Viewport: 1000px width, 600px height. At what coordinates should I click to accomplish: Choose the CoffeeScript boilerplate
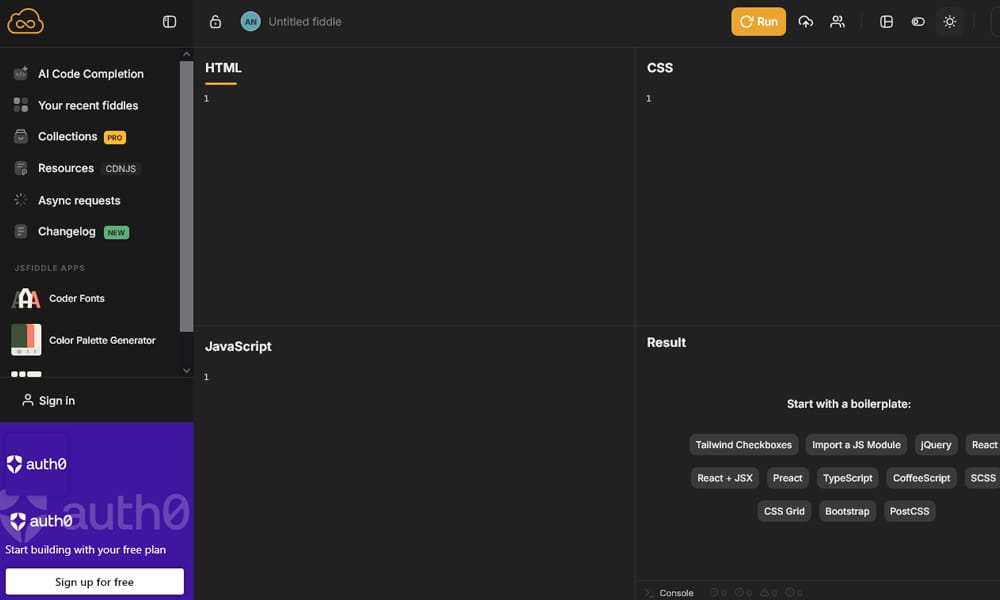(x=921, y=478)
